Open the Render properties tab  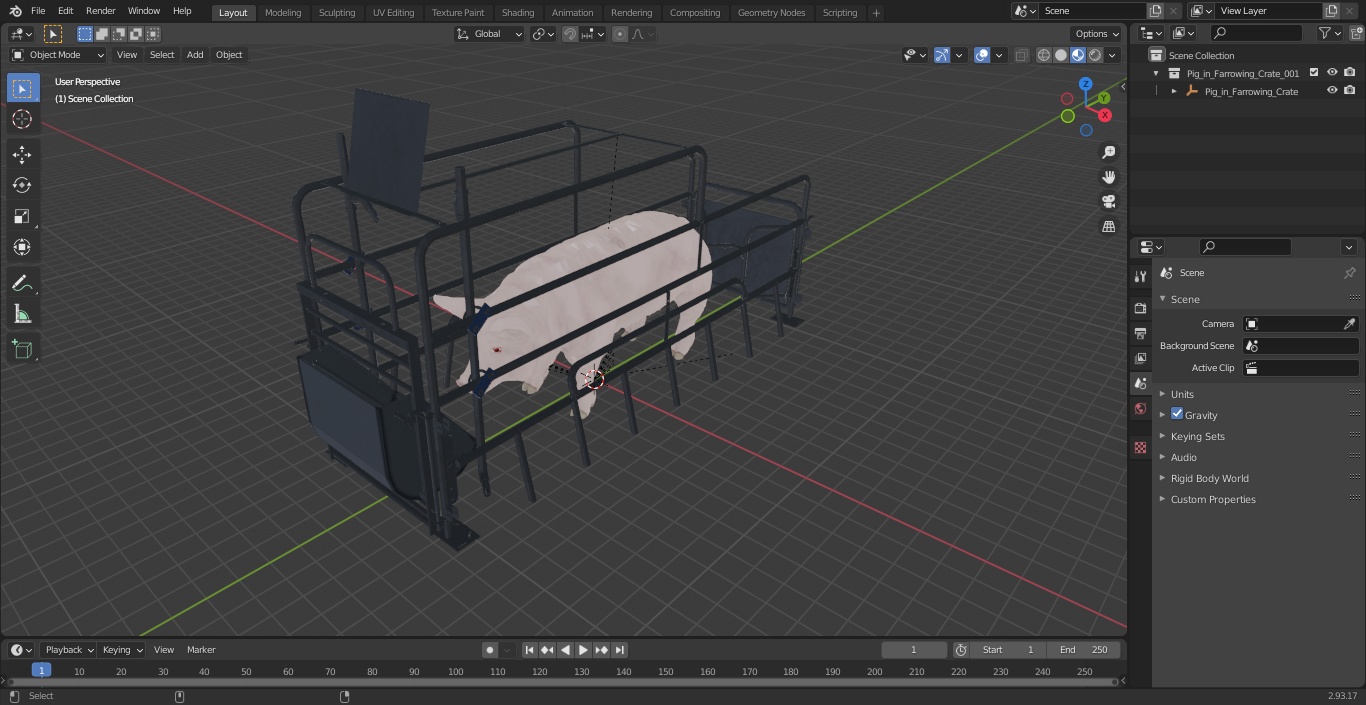(x=1140, y=308)
